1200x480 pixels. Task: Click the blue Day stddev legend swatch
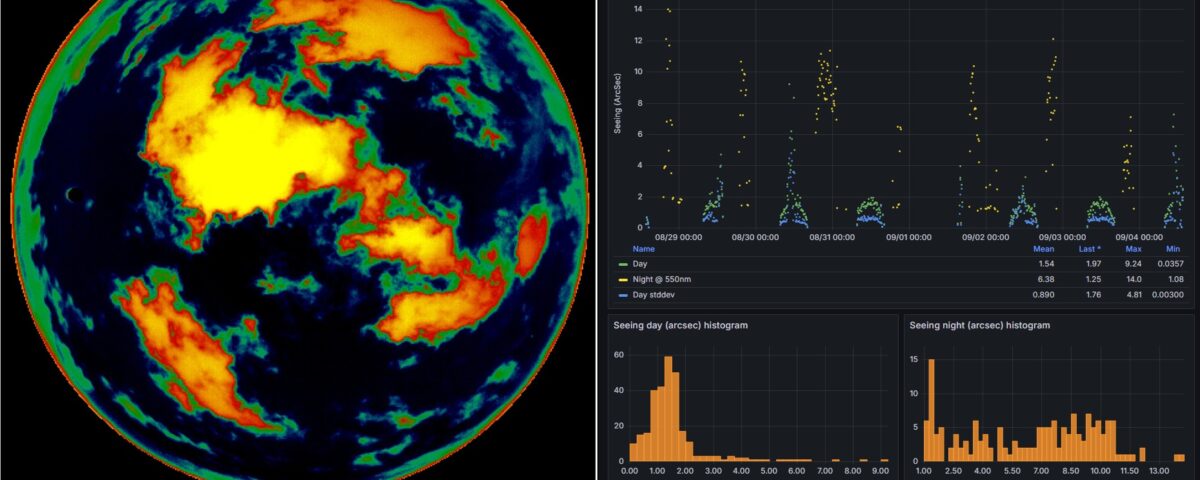coord(623,296)
